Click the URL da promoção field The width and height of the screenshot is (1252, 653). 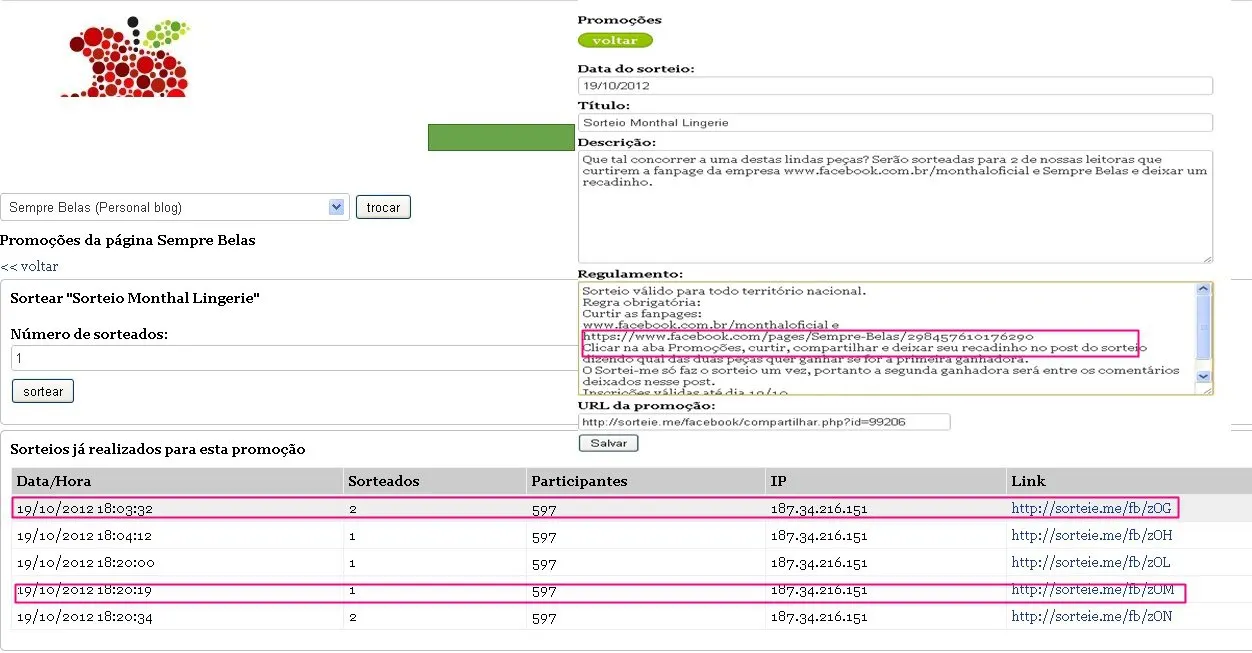point(764,422)
